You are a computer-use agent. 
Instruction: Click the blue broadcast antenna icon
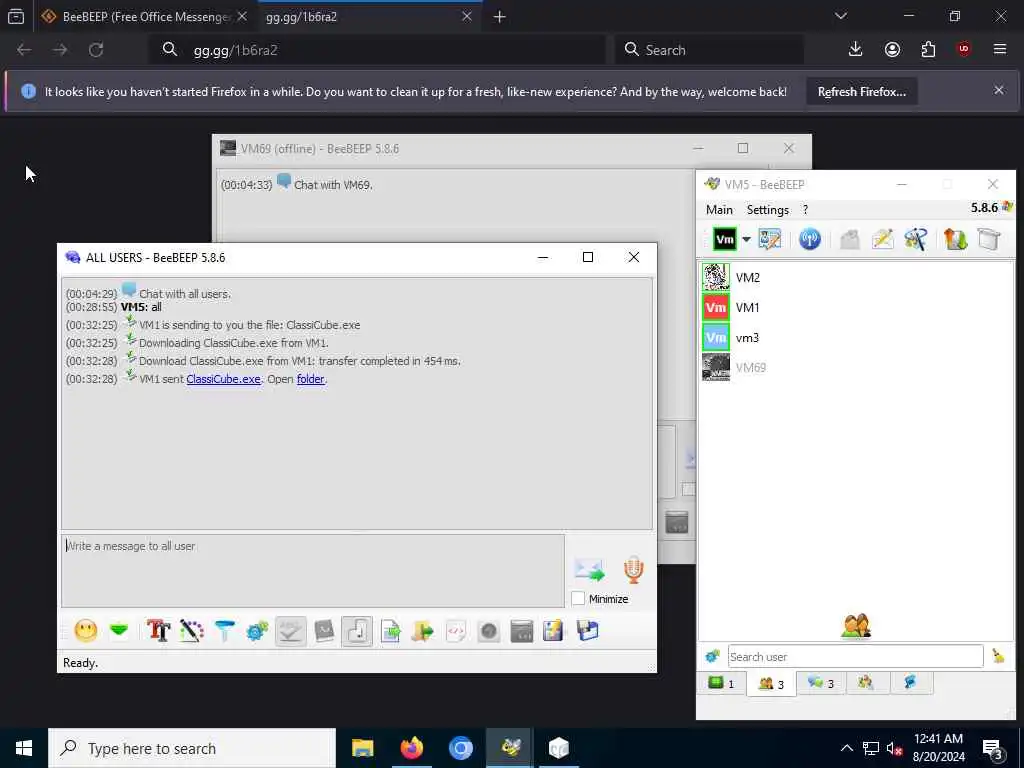point(809,239)
